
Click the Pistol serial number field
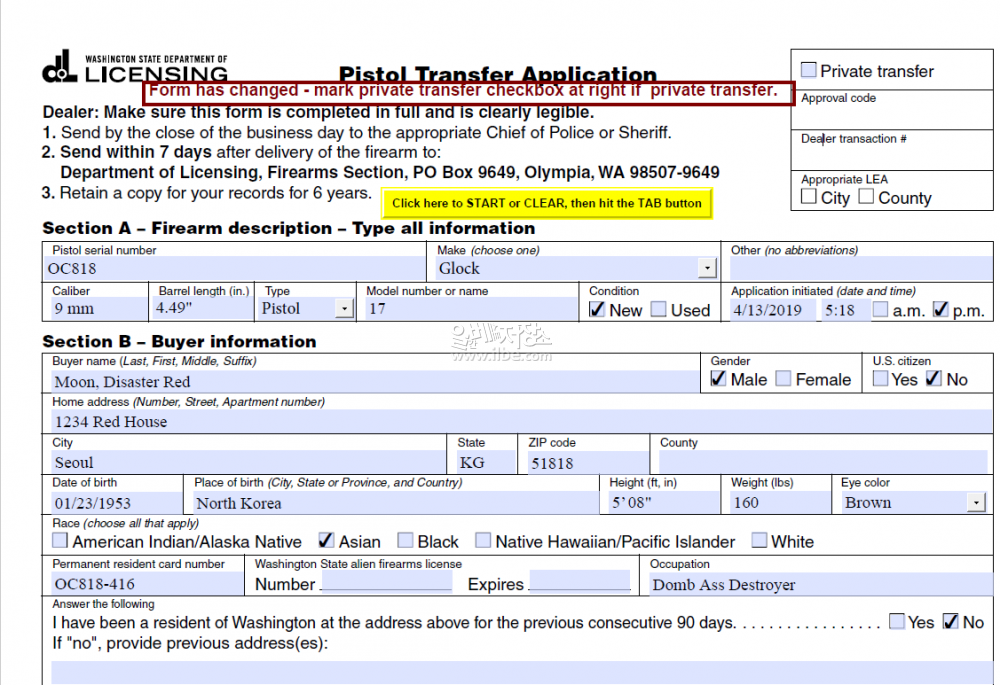[x=235, y=268]
